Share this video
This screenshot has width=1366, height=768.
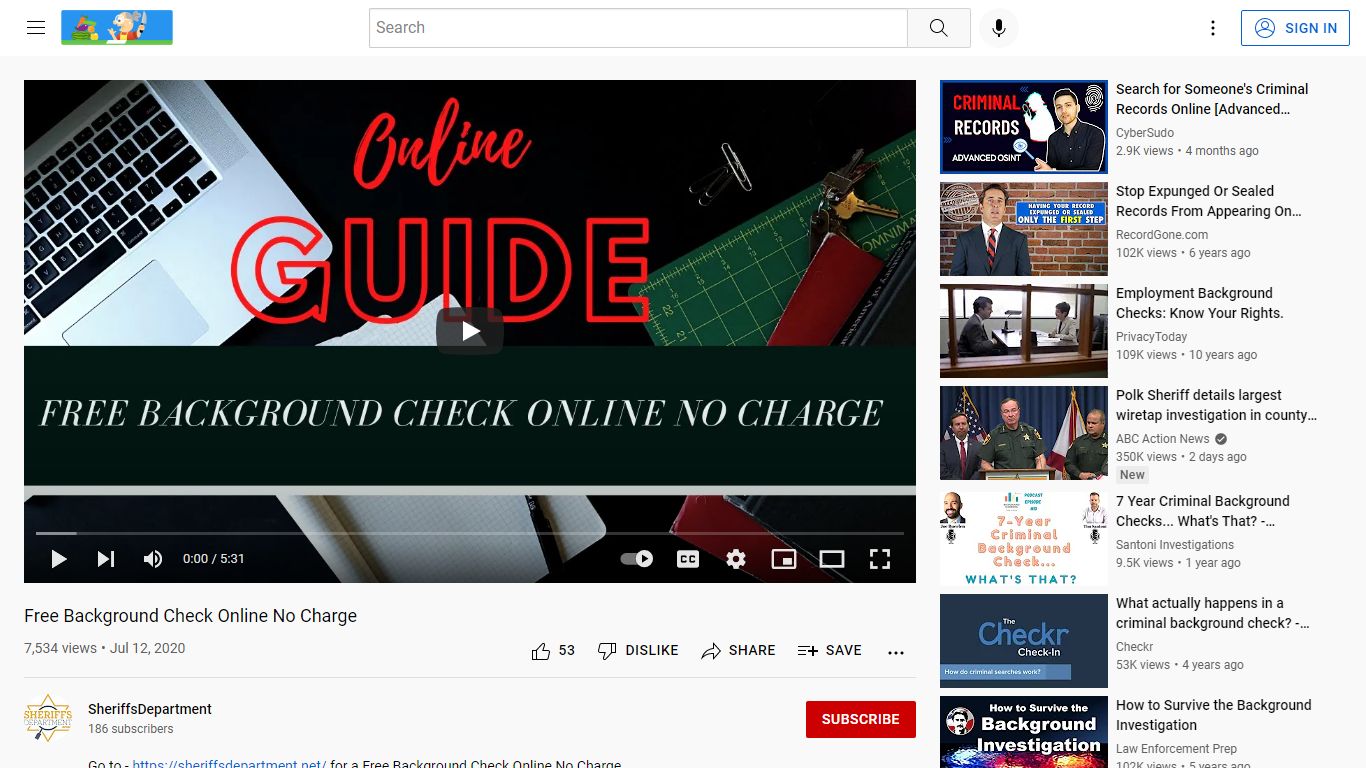point(738,651)
